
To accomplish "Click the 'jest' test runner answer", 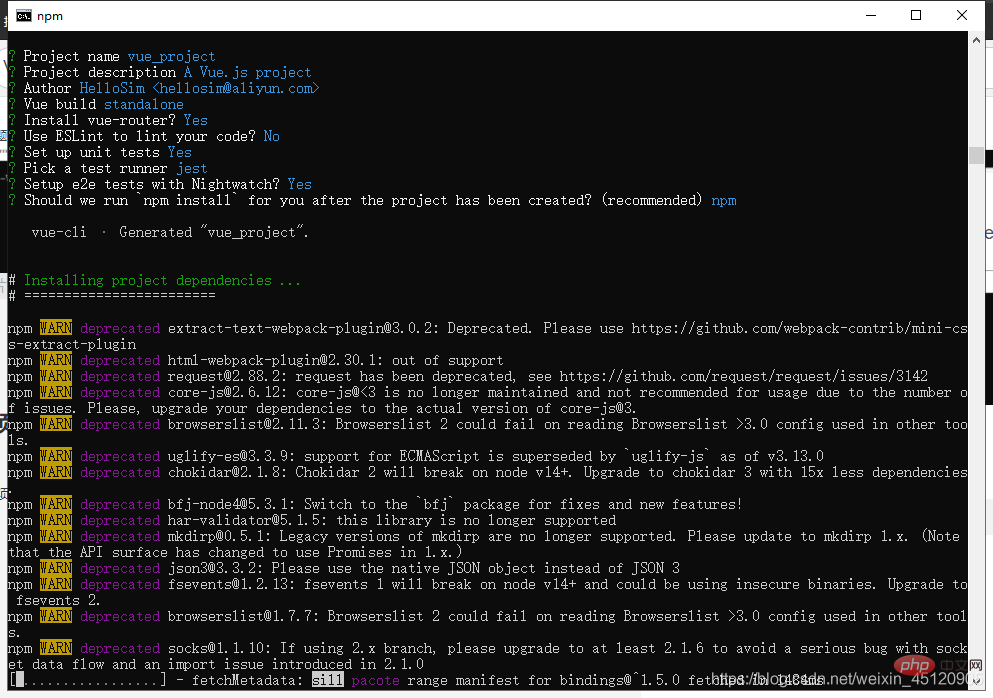I will point(192,168).
